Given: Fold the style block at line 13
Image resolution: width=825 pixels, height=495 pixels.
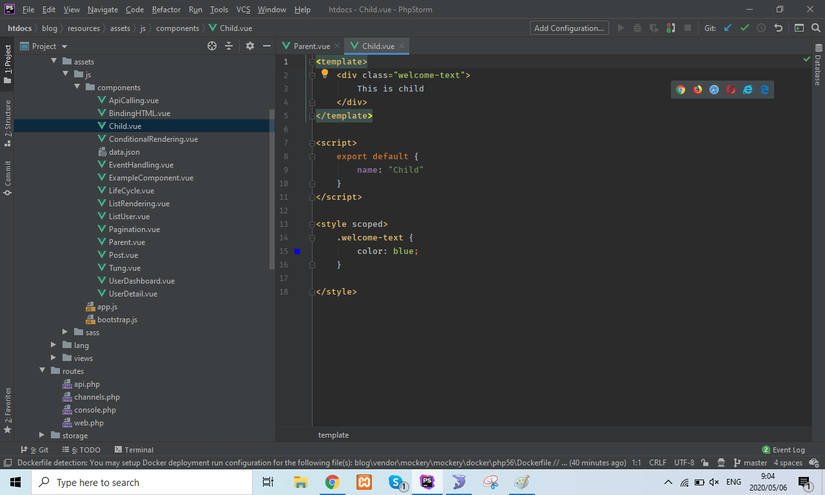Looking at the screenshot, I should [312, 224].
